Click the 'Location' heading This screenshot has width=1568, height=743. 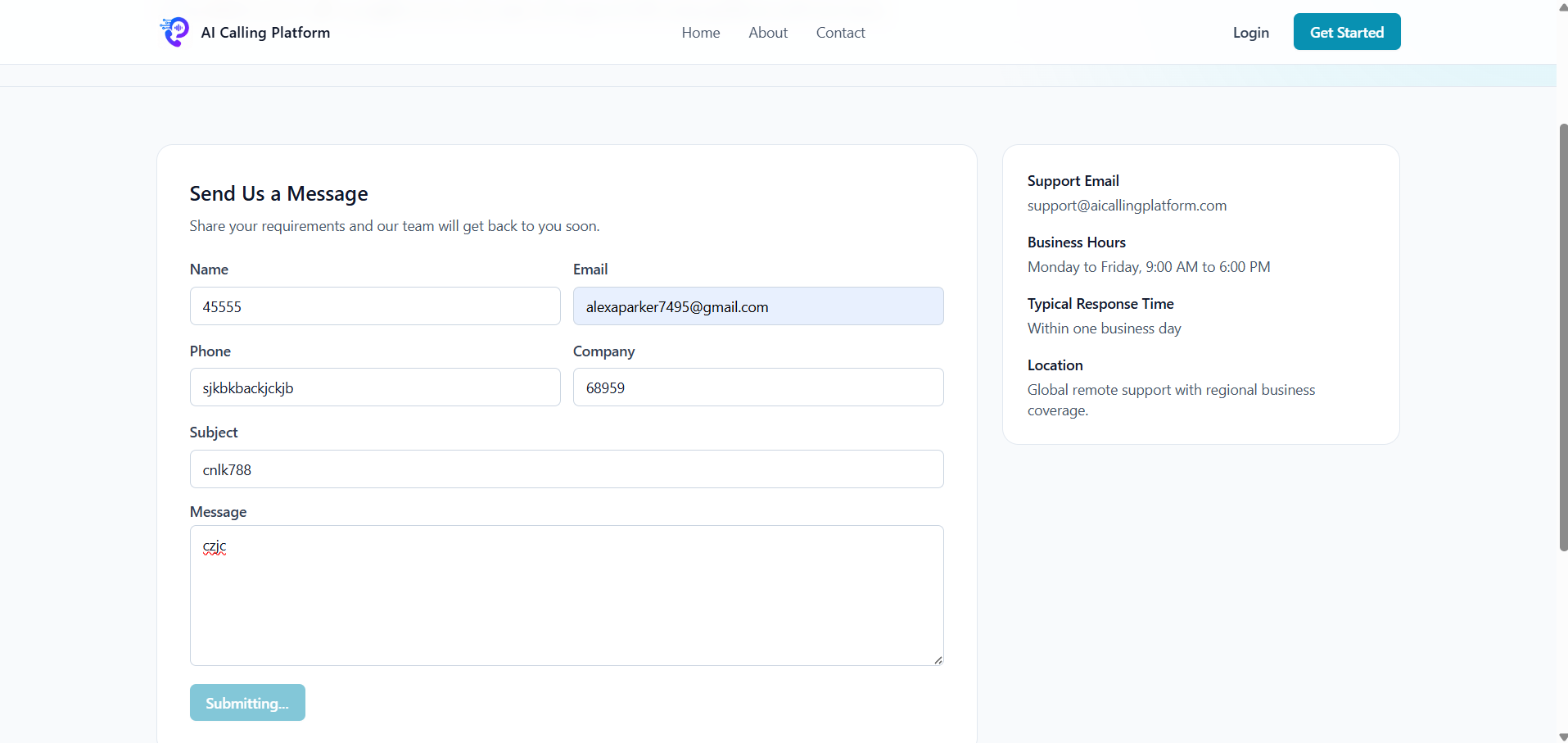pos(1055,365)
